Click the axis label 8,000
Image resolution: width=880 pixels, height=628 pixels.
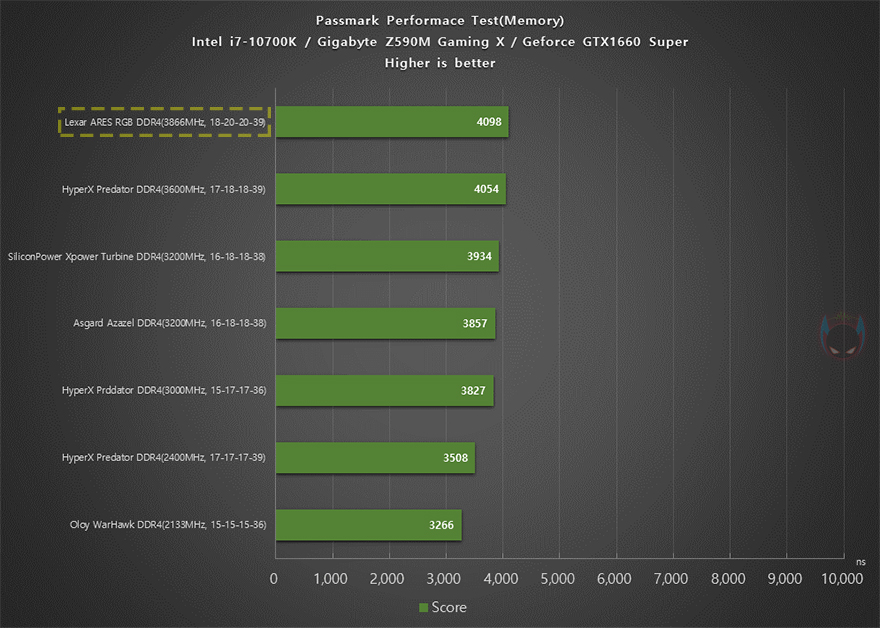coord(728,579)
